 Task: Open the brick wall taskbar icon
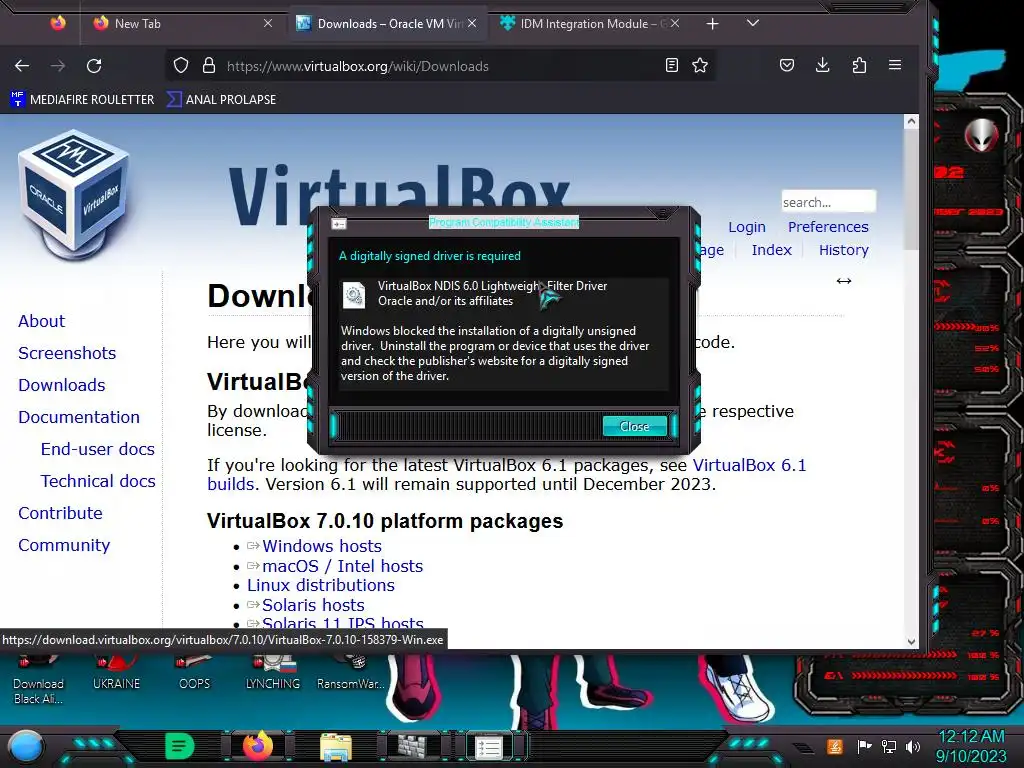(x=413, y=746)
